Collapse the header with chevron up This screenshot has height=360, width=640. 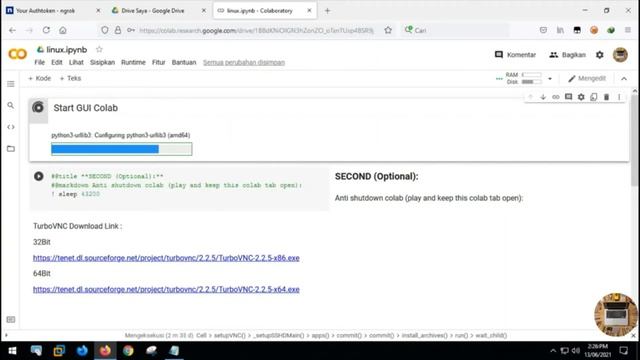(x=624, y=78)
